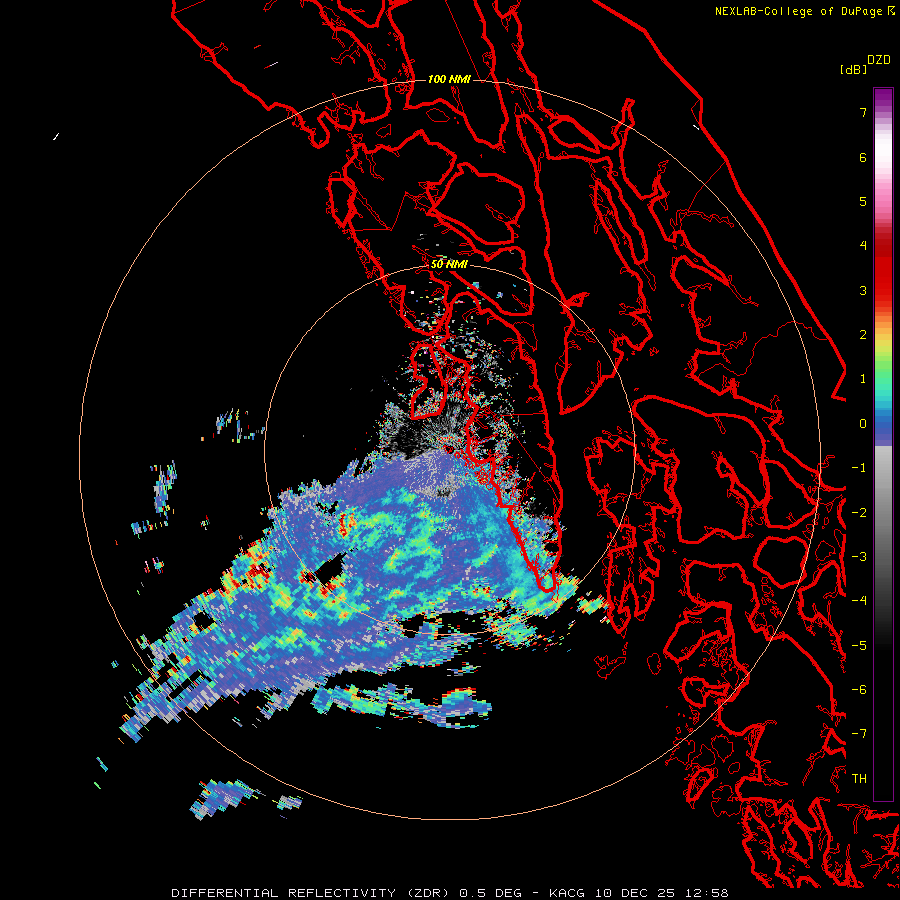The image size is (900, 900).
Task: Click the -5 value on color scale
Action: [859, 646]
